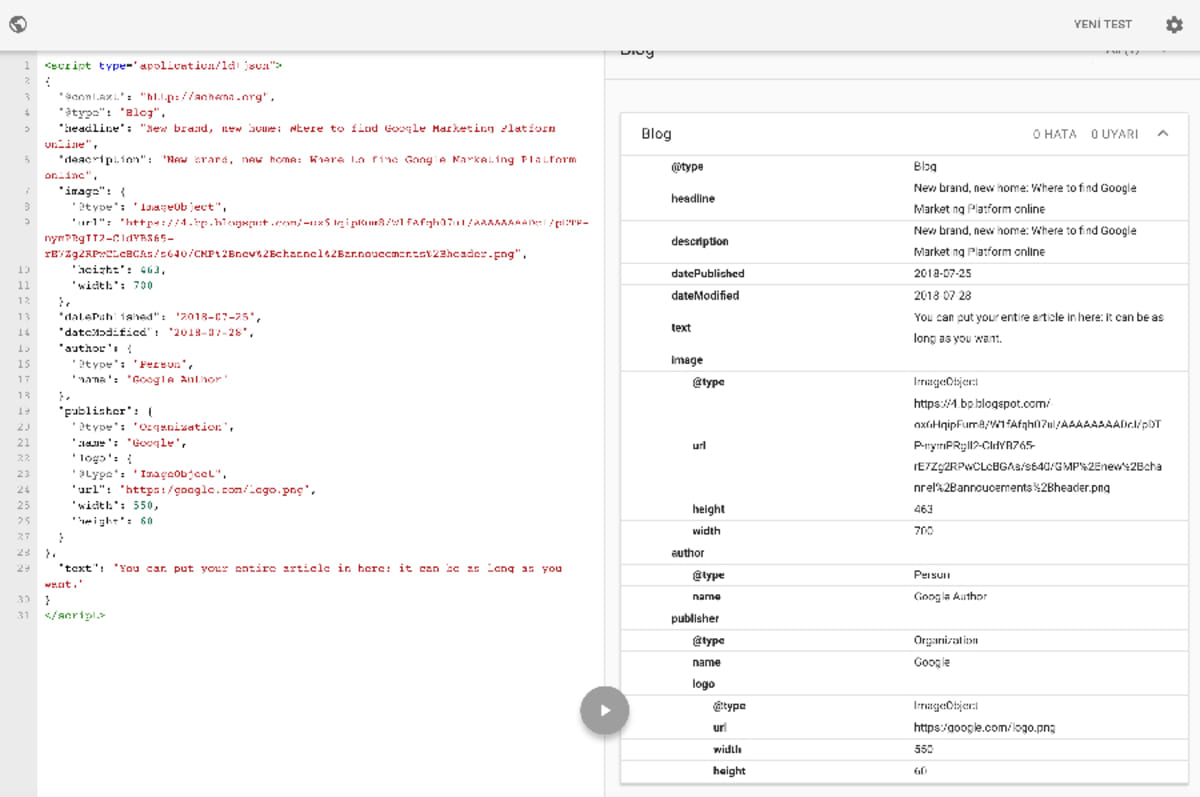Click the opening script tag line in editor
Viewport: 1200px width, 797px height.
(x=163, y=65)
